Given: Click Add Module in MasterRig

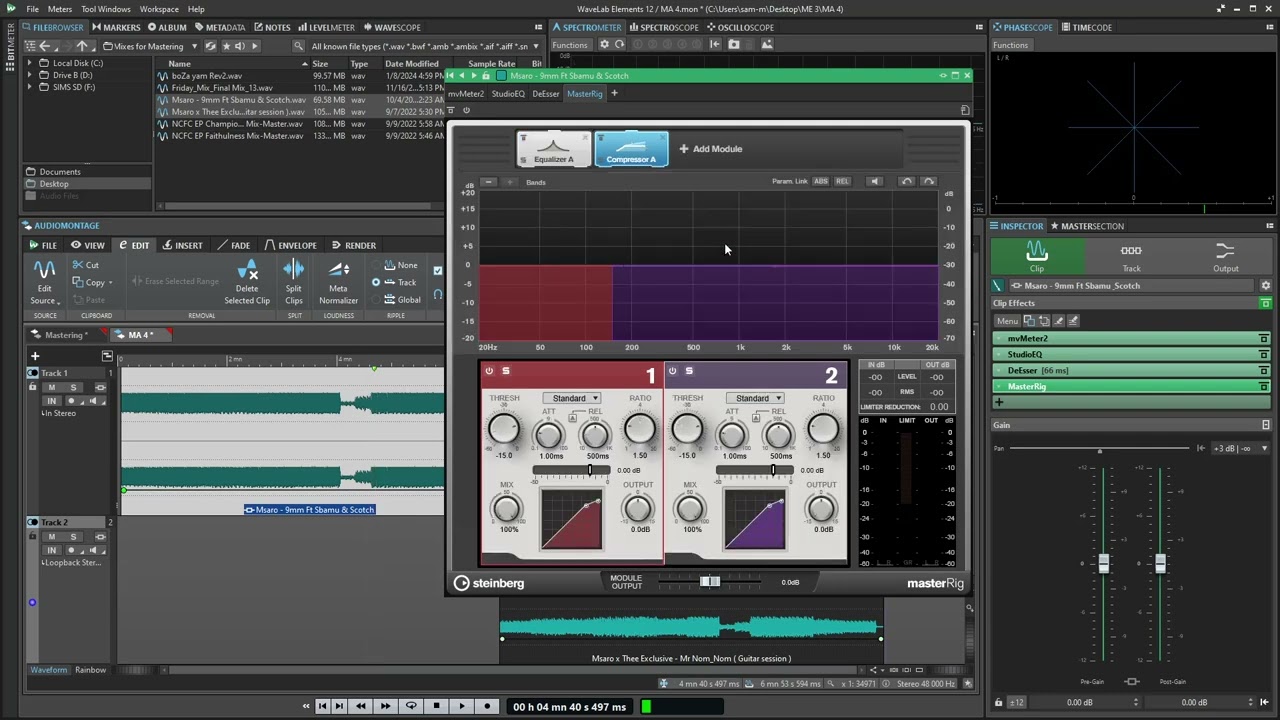Looking at the screenshot, I should pyautogui.click(x=711, y=149).
